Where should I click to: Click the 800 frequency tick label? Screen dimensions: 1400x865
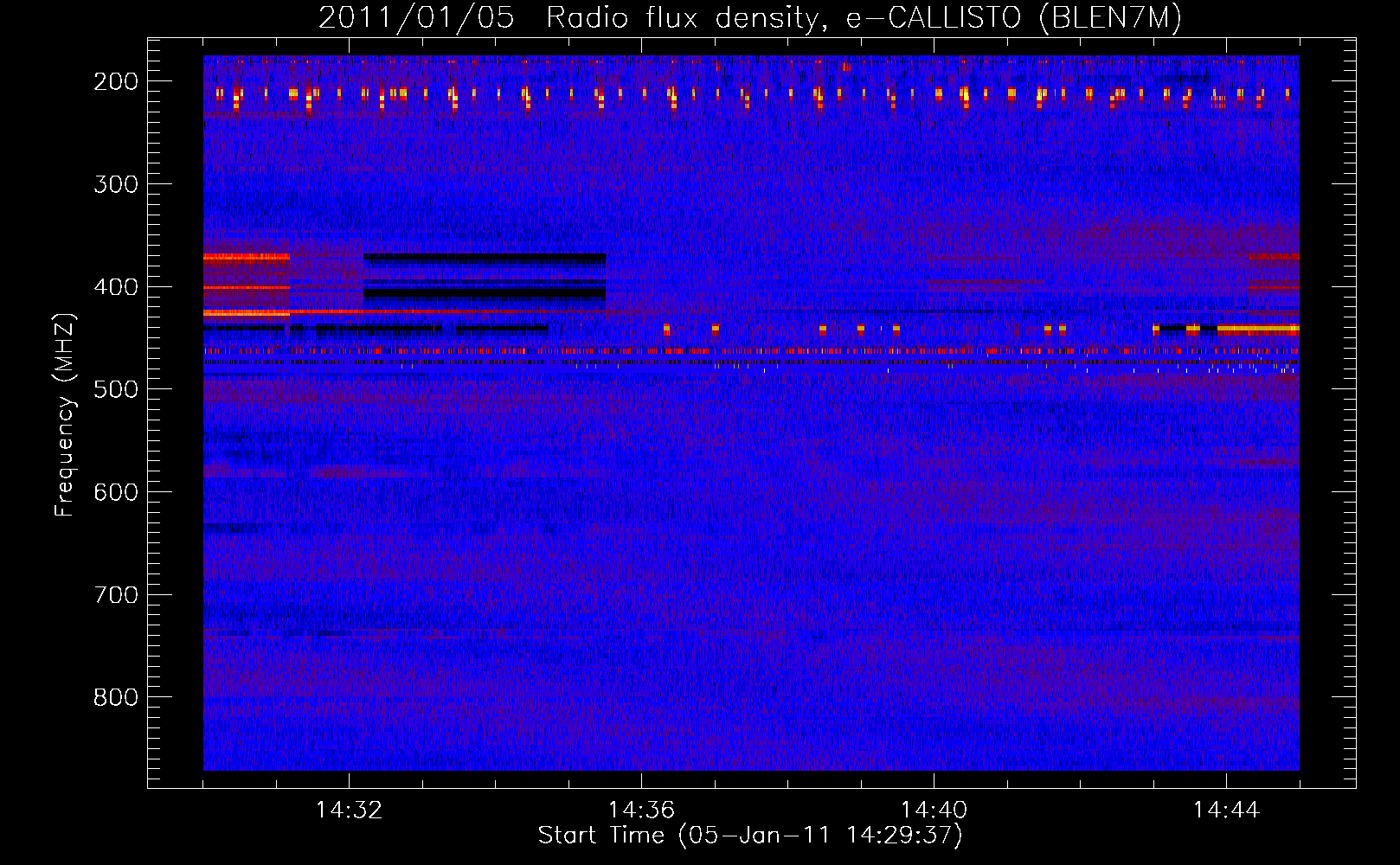pos(116,697)
